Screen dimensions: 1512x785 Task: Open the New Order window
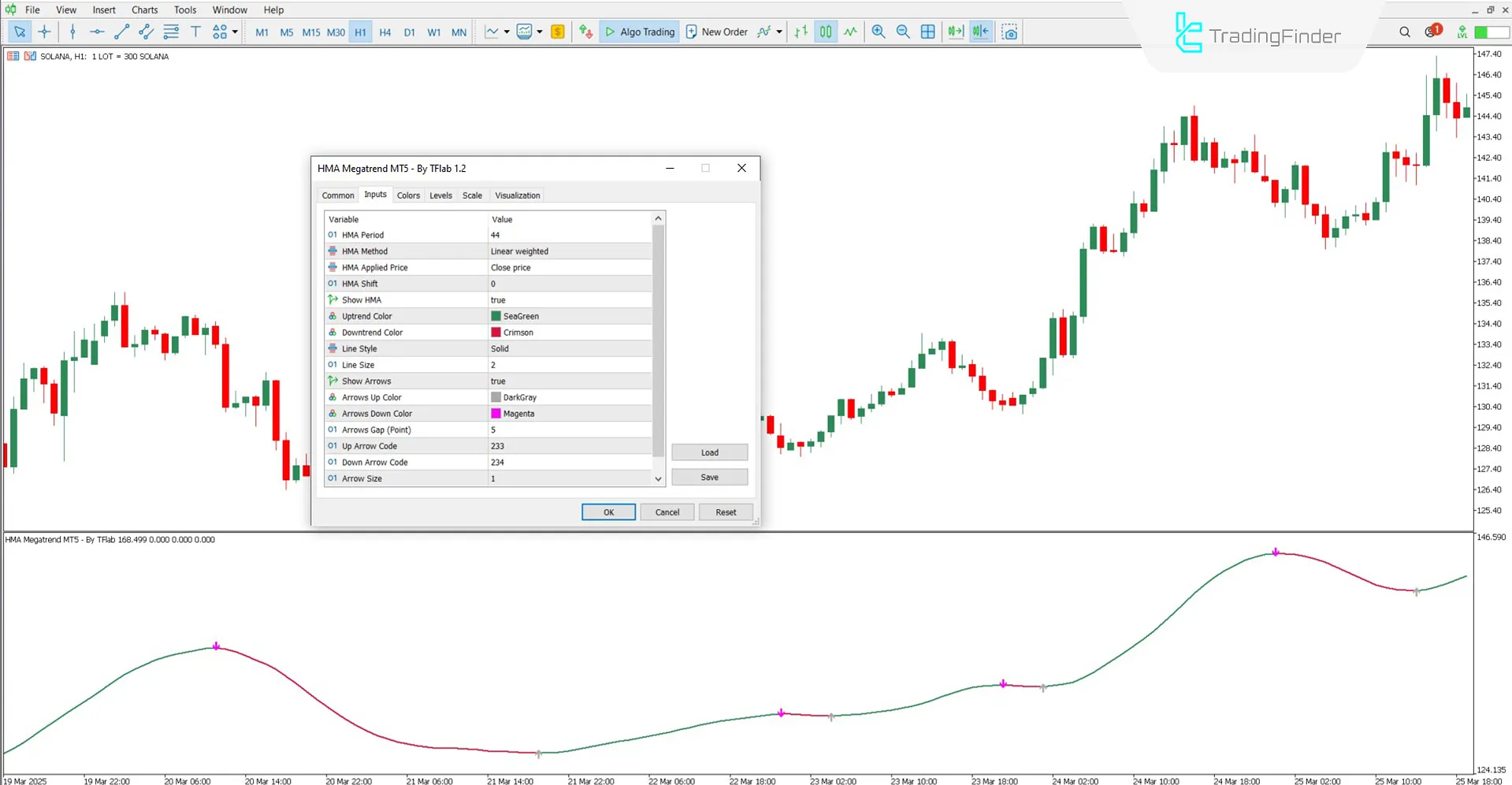click(x=716, y=32)
